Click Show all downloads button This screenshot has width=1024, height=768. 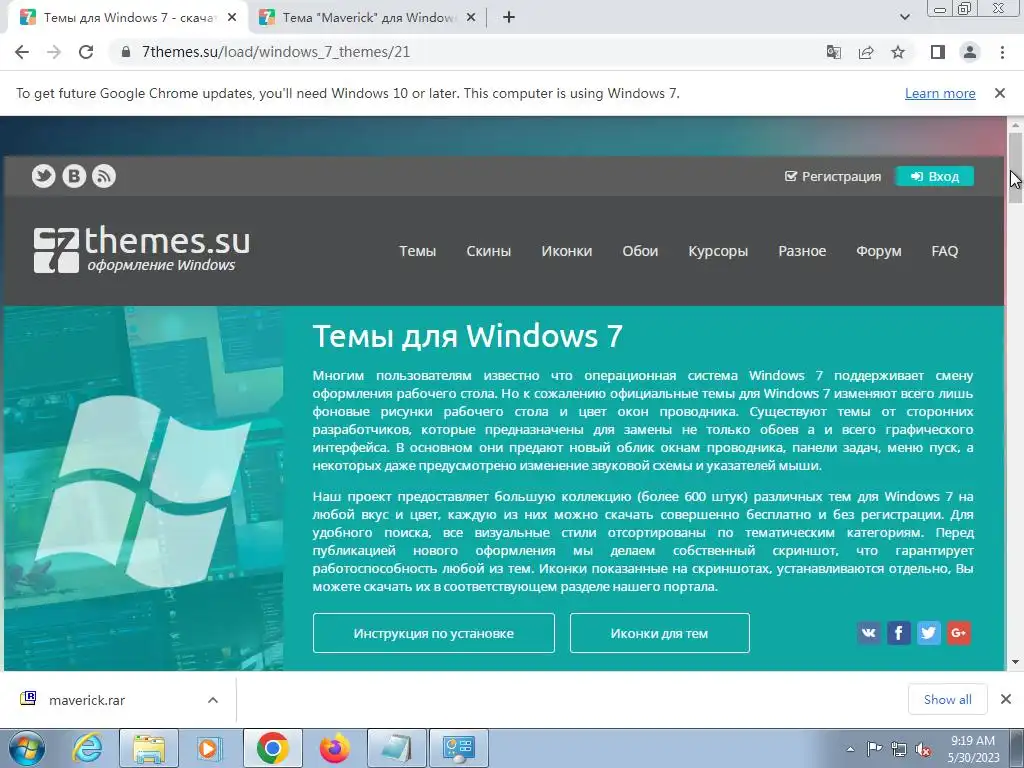click(948, 699)
